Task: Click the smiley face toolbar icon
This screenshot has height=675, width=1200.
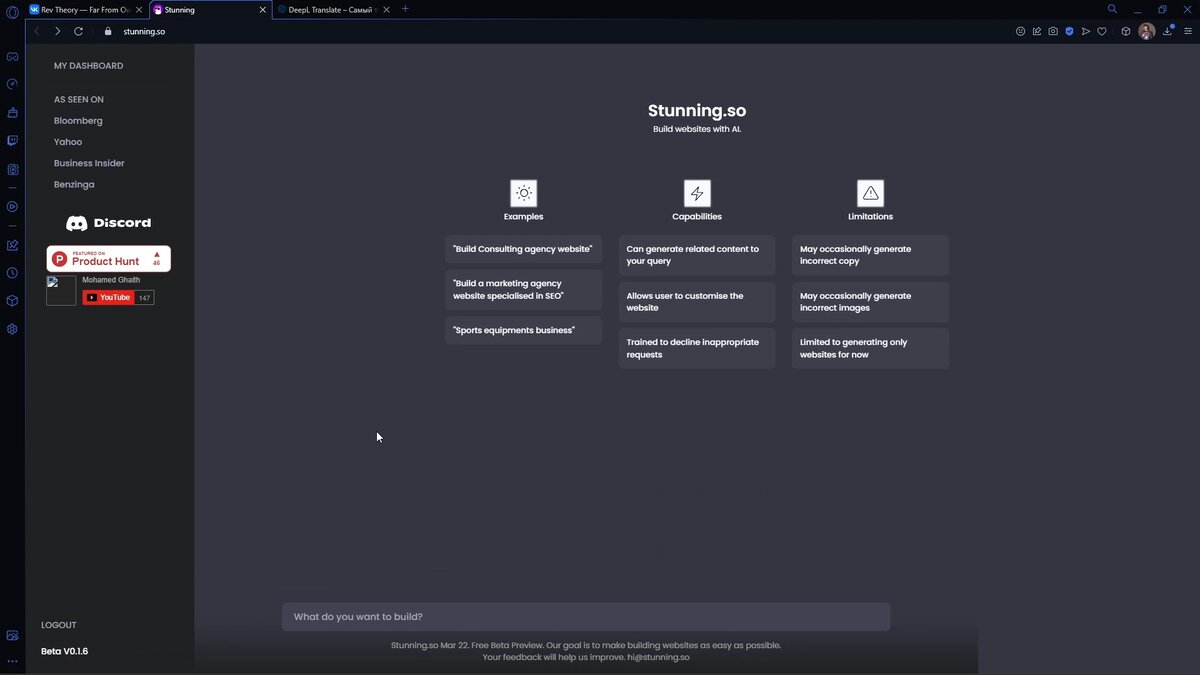Action: point(1020,31)
